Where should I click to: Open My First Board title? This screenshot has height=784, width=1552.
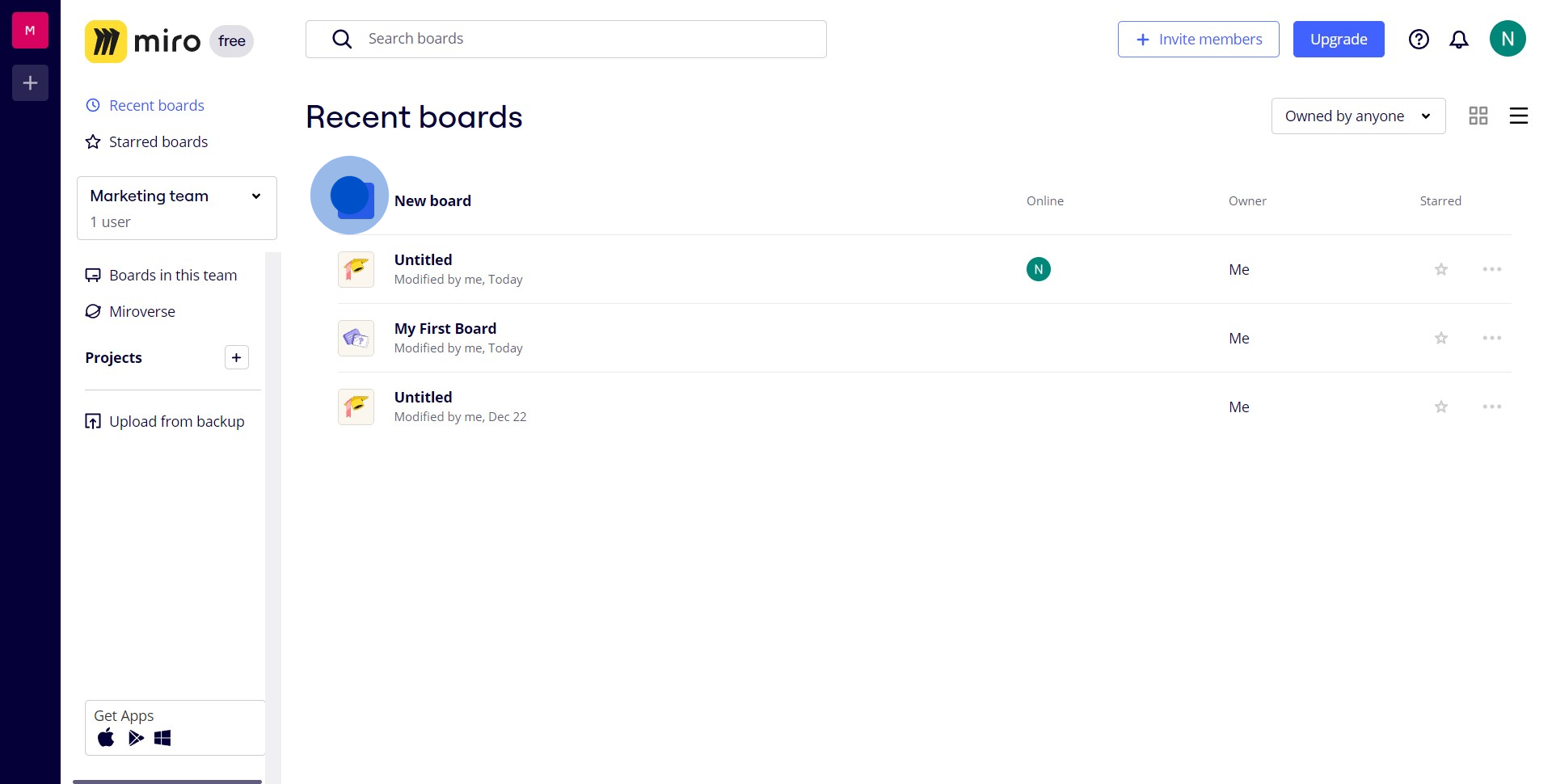pos(445,328)
